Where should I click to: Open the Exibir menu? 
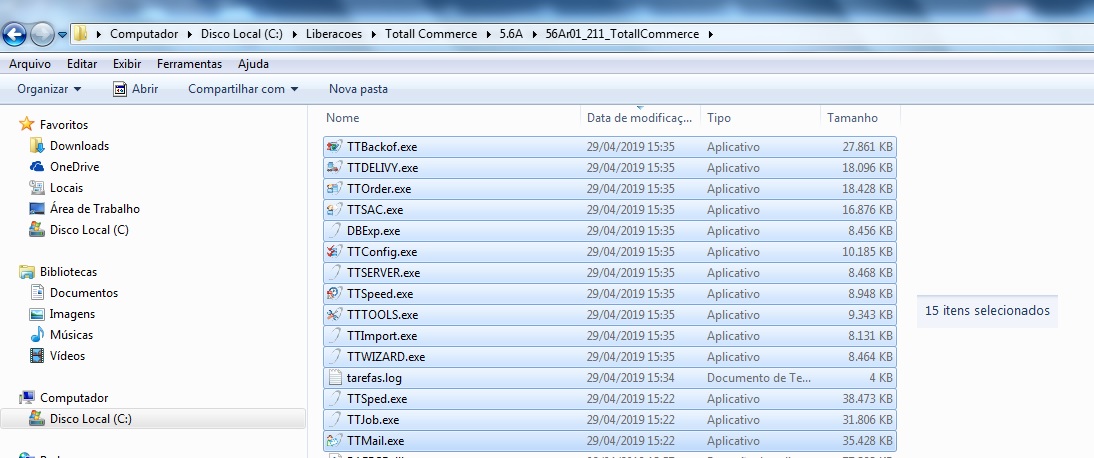127,64
